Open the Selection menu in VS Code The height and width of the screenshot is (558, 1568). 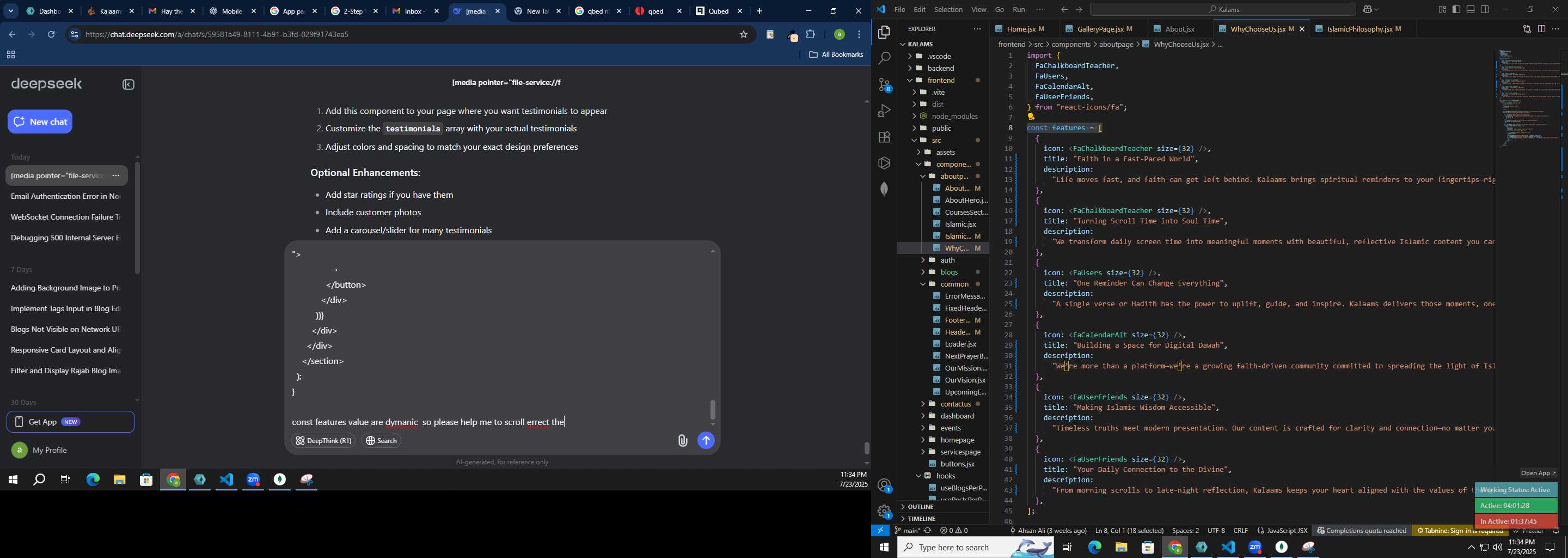point(948,10)
